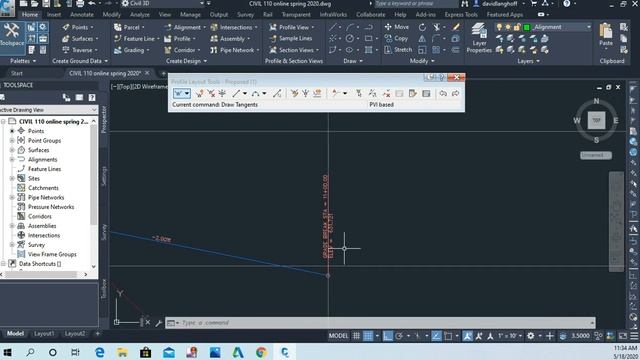Click the Pipe Network button

pos(235,50)
